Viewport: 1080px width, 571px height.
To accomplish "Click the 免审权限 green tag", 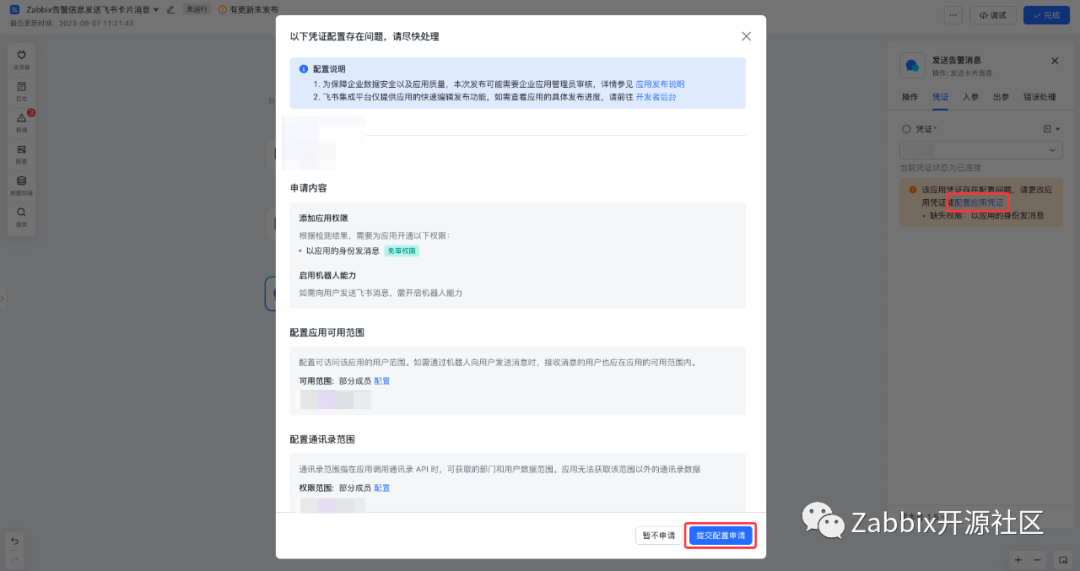I will click(402, 251).
